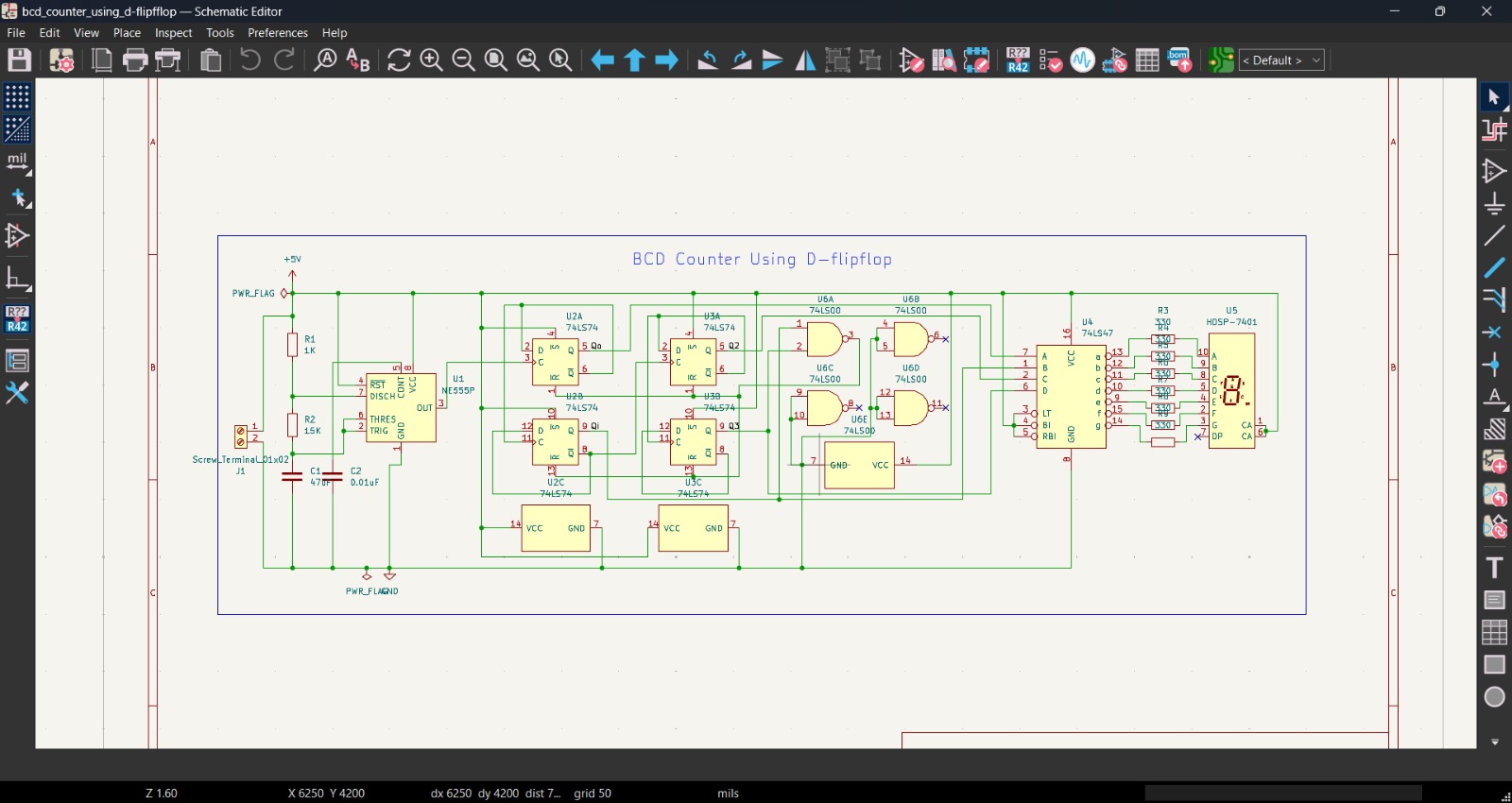
Task: Open the Default variant dropdown
Action: coord(1282,60)
